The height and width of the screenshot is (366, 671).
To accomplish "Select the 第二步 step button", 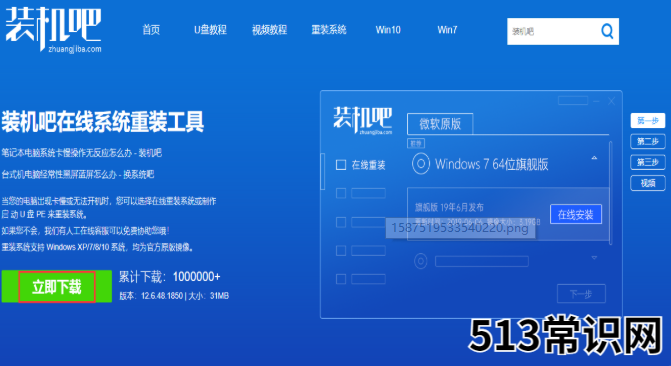I will point(647,141).
